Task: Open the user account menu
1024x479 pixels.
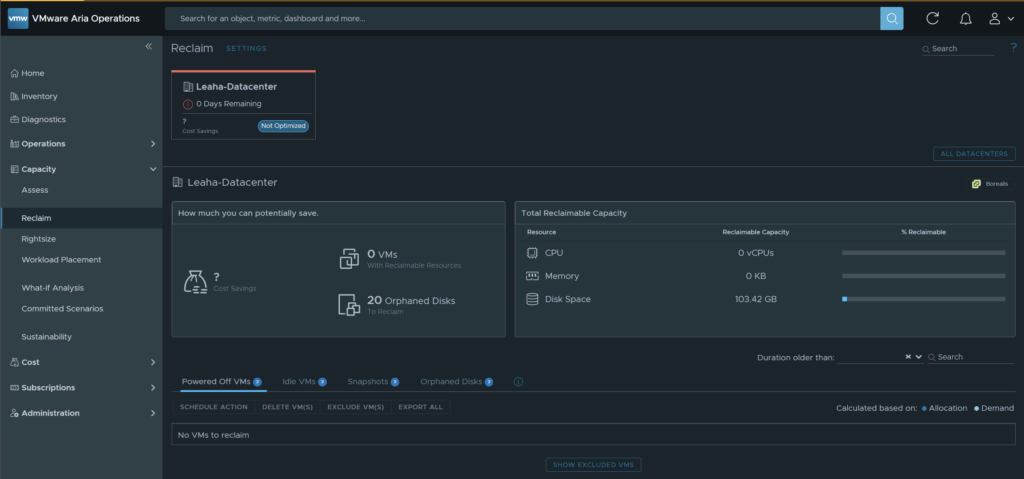Action: (x=1000, y=19)
